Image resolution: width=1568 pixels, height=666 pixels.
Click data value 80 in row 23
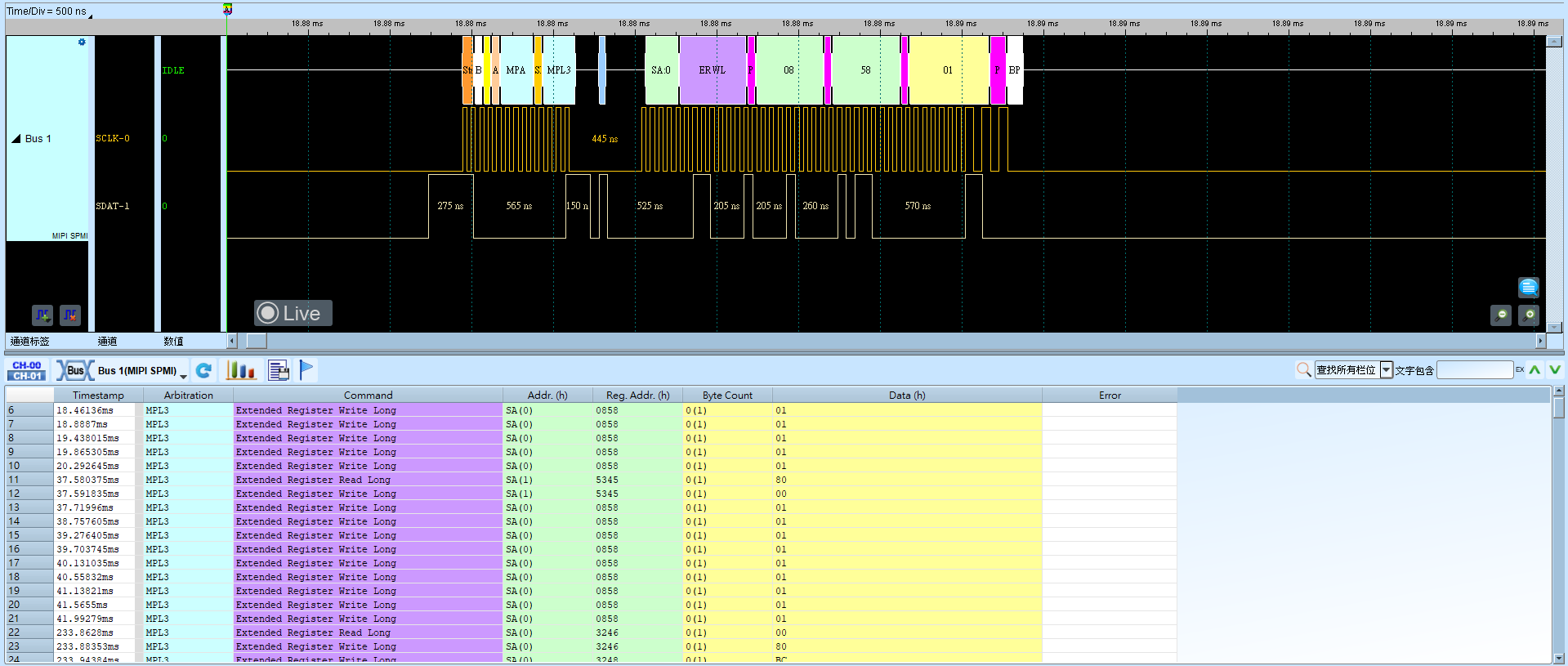coord(781,646)
